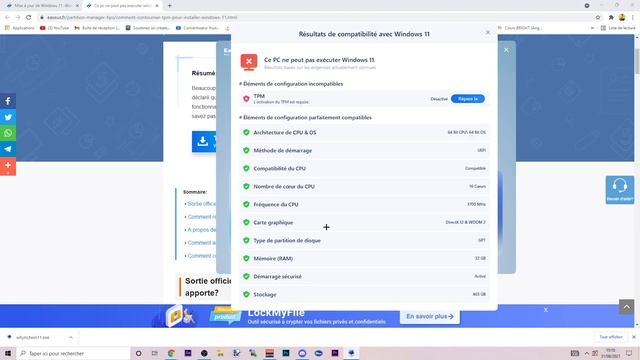This screenshot has height=360, width=640.
Task: Open Convertisseur YouTube bookmark
Action: (x=198, y=28)
